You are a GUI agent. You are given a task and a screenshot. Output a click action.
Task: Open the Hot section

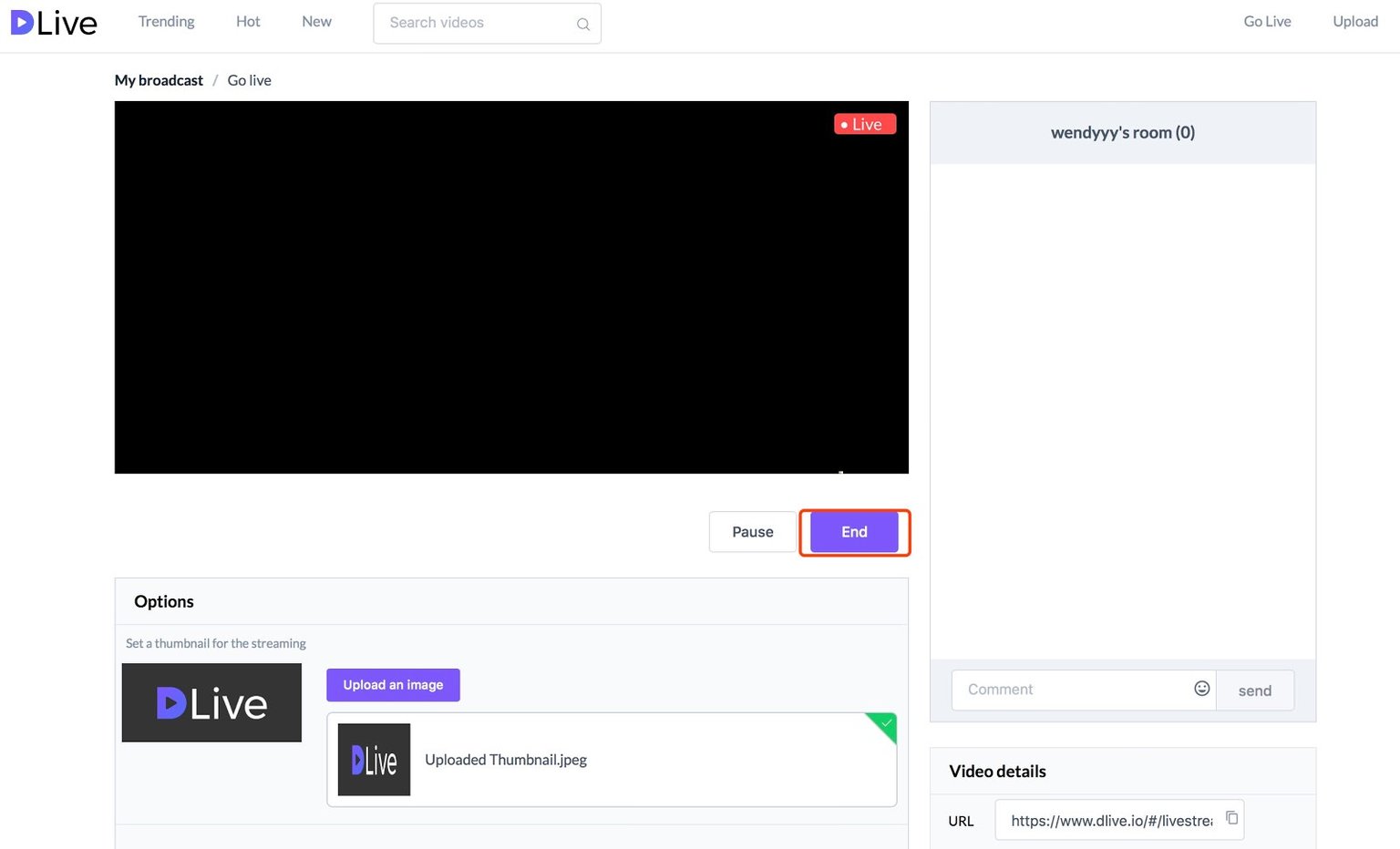pyautogui.click(x=247, y=21)
